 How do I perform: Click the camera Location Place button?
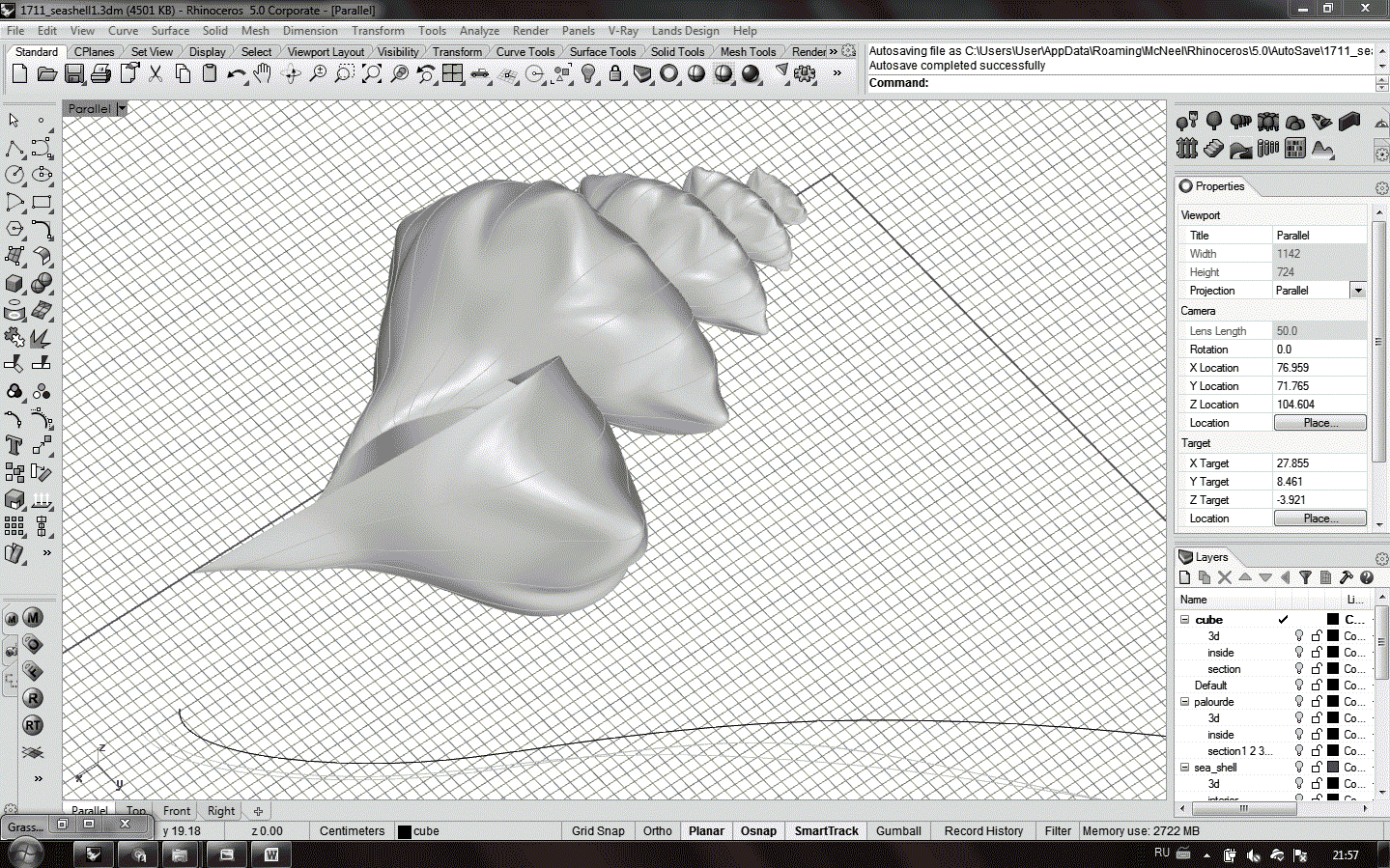pos(1319,423)
